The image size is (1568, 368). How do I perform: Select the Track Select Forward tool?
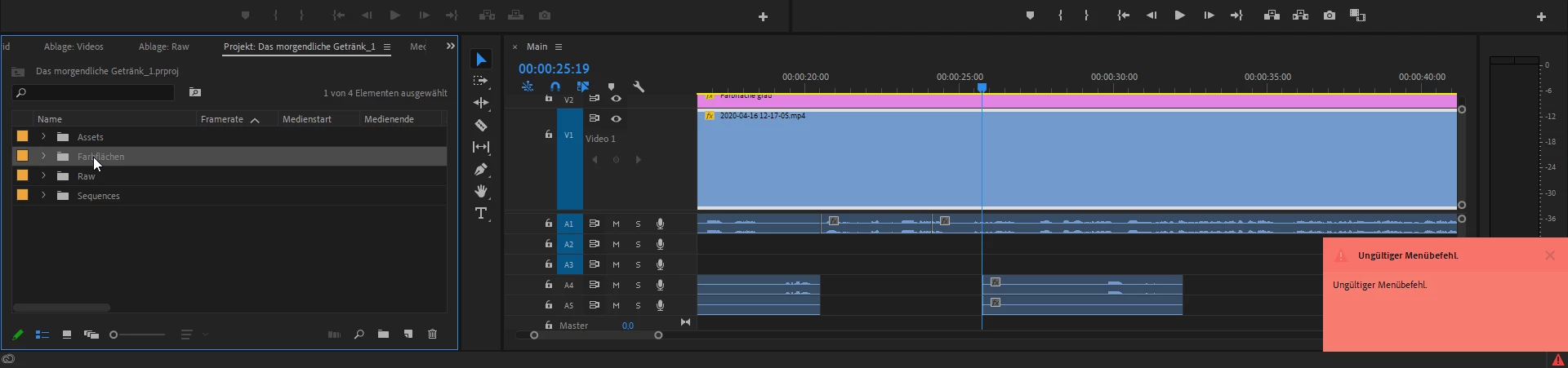481,81
